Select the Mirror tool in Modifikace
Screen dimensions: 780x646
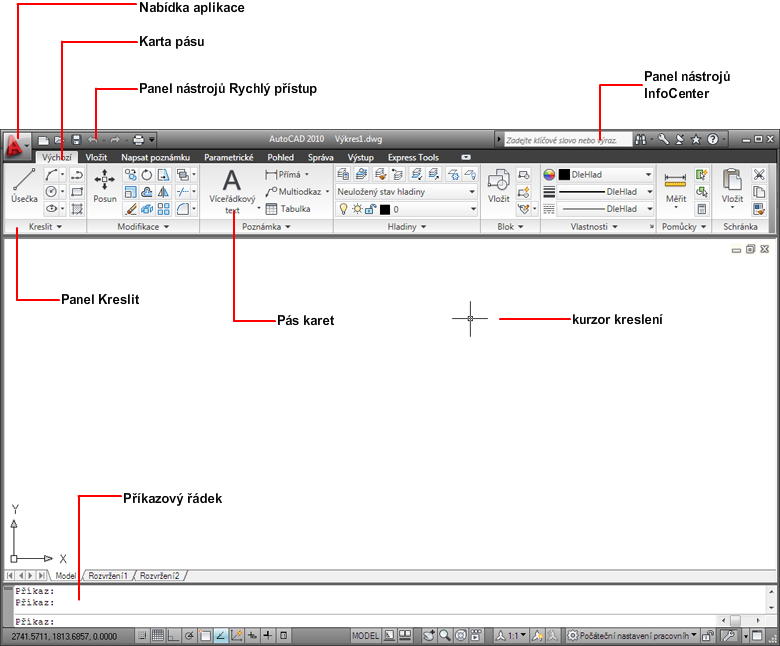[x=163, y=192]
